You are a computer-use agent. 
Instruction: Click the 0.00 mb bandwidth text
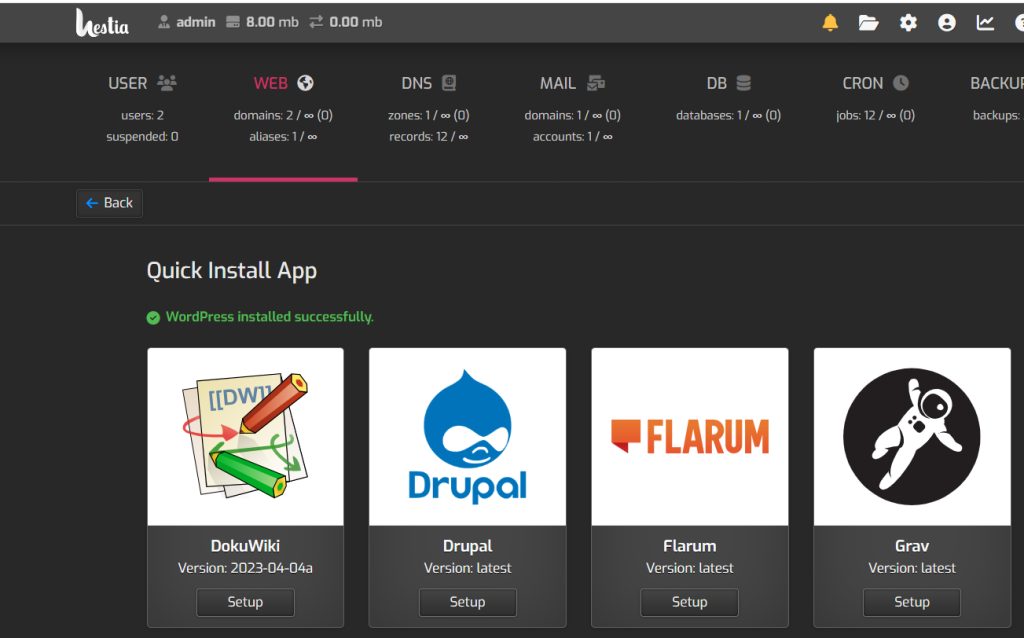point(356,22)
